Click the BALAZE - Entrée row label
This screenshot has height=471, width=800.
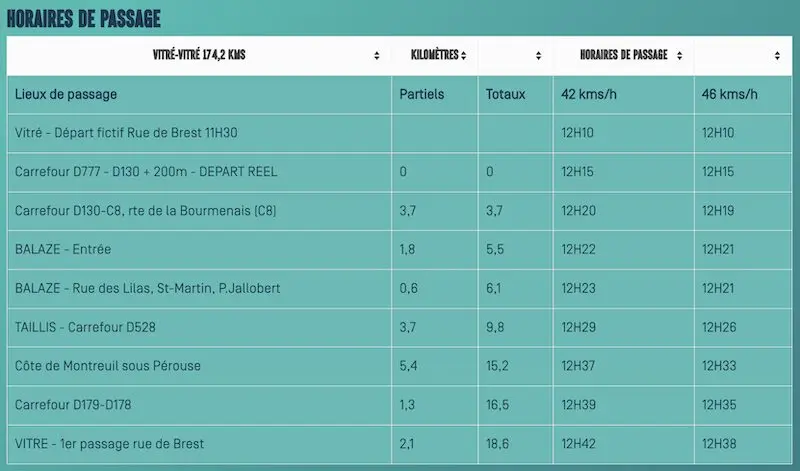pyautogui.click(x=65, y=249)
